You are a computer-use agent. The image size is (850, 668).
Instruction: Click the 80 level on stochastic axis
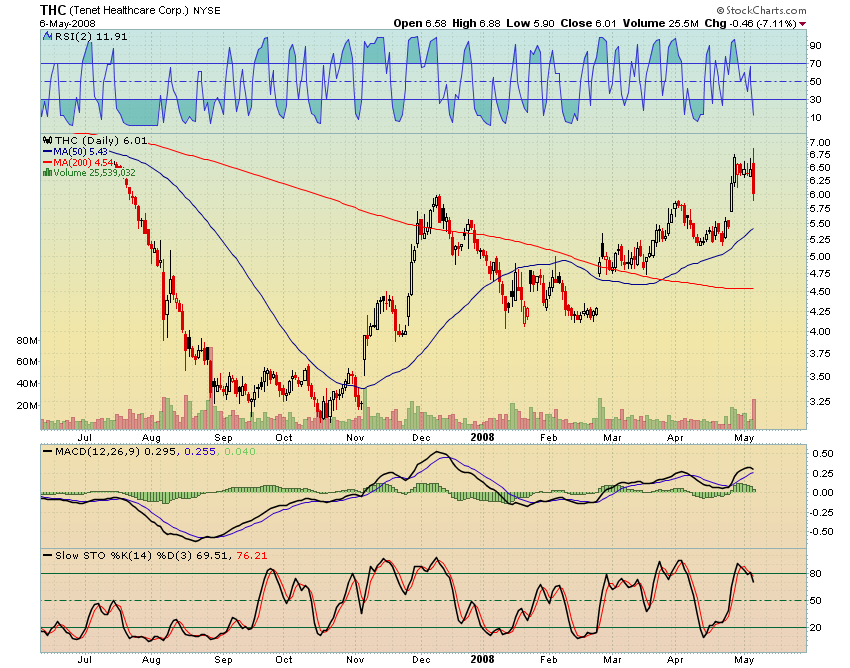815,574
